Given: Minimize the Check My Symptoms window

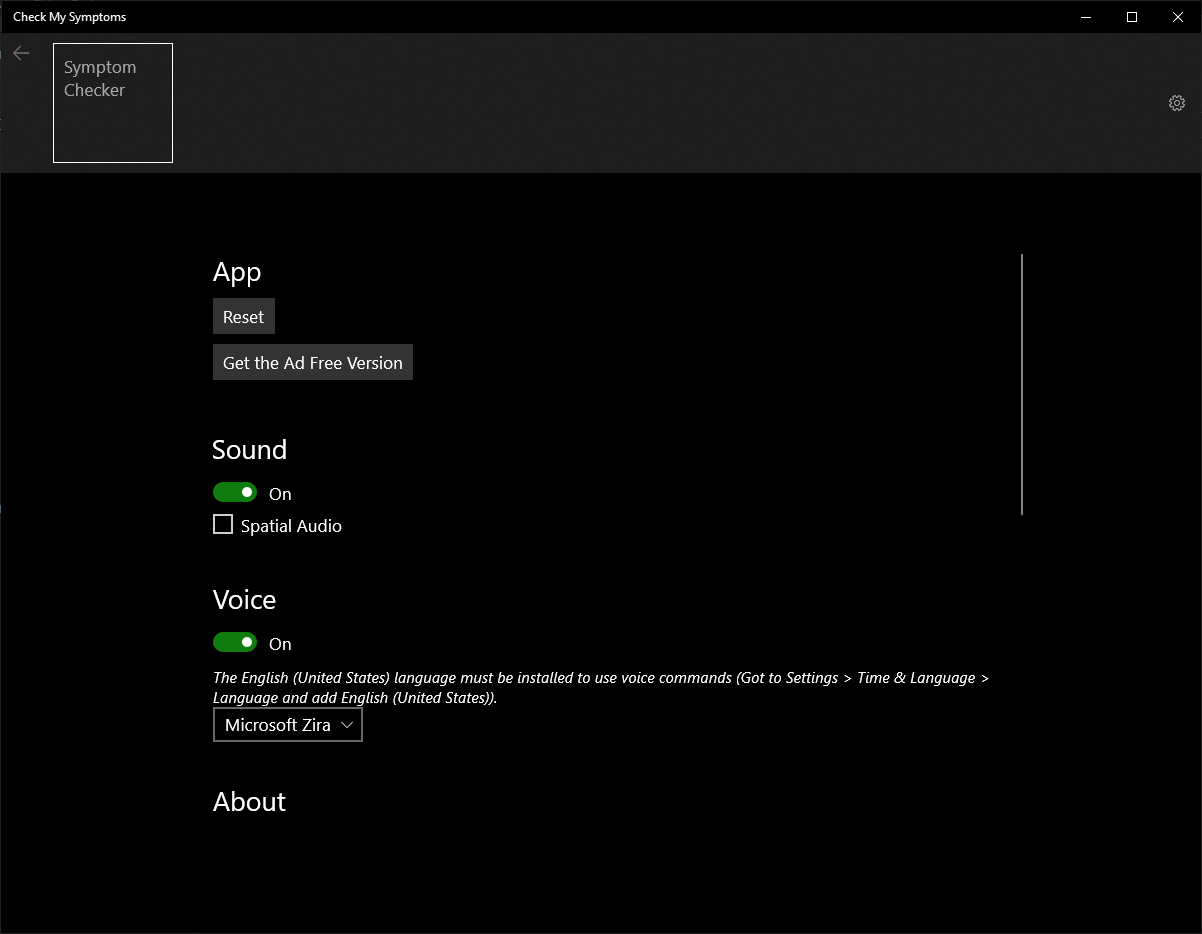Looking at the screenshot, I should click(x=1086, y=17).
